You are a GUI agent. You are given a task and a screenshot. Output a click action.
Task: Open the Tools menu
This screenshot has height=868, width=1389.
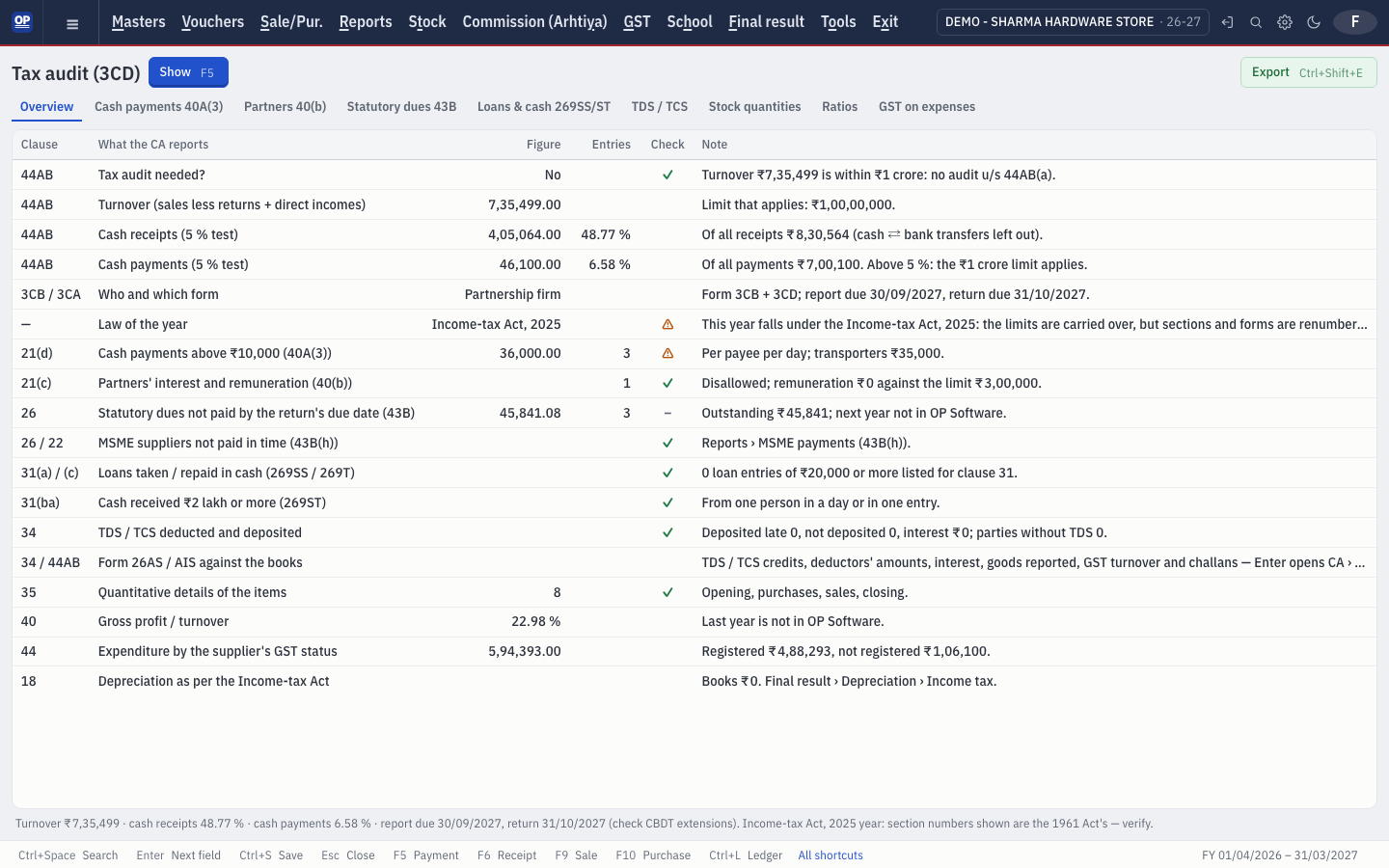click(838, 22)
